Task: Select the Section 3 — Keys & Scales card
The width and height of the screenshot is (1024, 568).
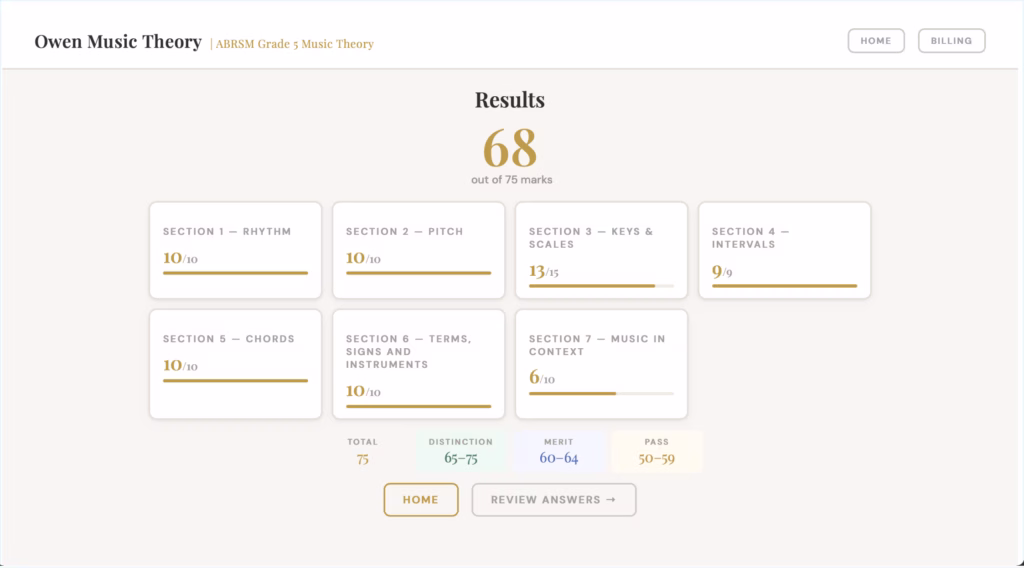Action: point(601,250)
